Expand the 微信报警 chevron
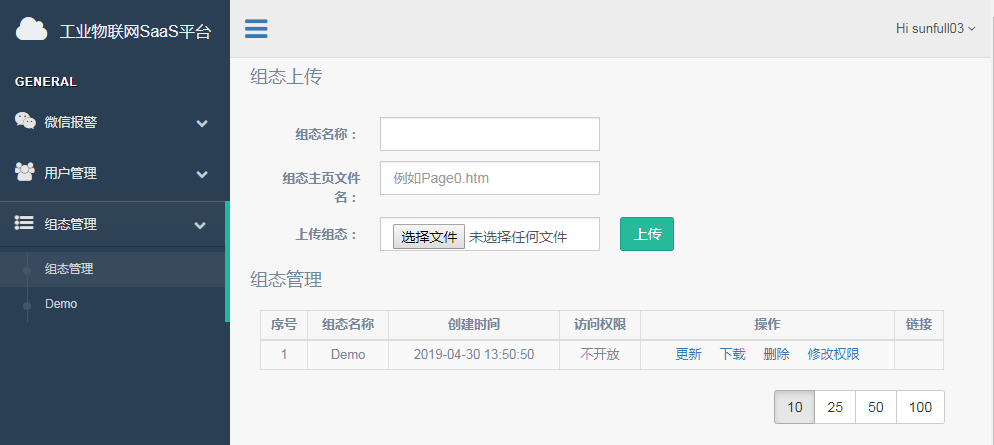The width and height of the screenshot is (994, 445). click(x=202, y=123)
